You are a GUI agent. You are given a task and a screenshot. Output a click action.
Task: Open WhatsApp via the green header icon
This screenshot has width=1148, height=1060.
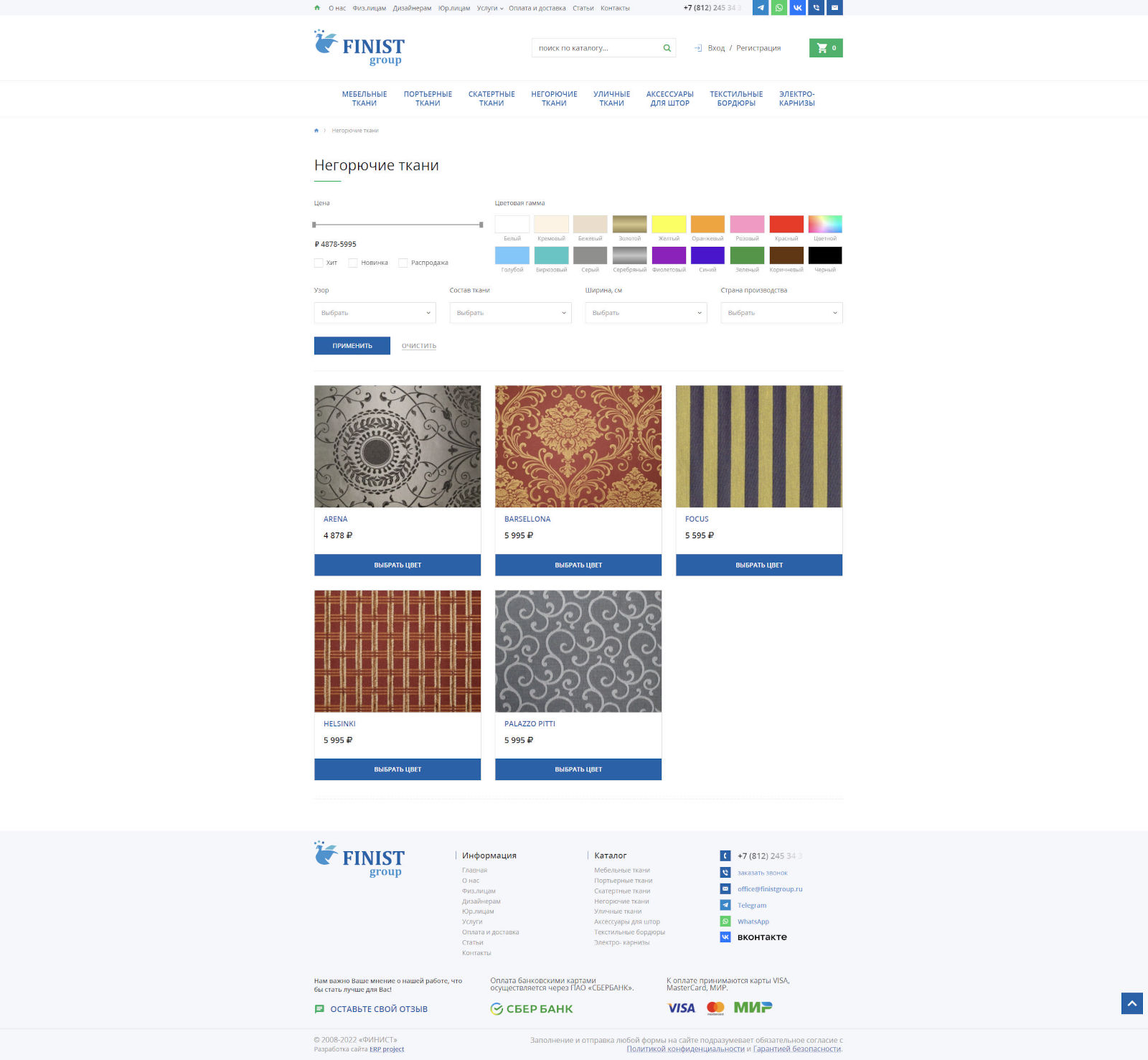click(x=778, y=8)
